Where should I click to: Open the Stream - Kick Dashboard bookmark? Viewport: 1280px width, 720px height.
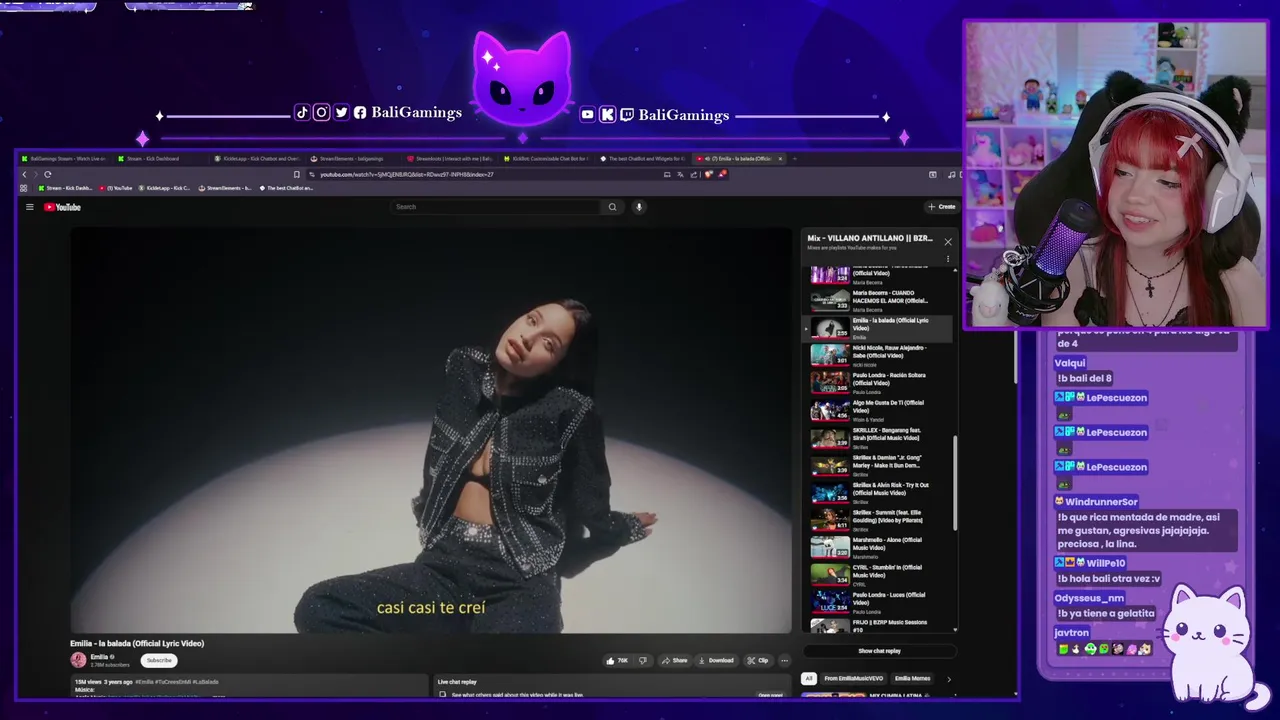point(65,188)
